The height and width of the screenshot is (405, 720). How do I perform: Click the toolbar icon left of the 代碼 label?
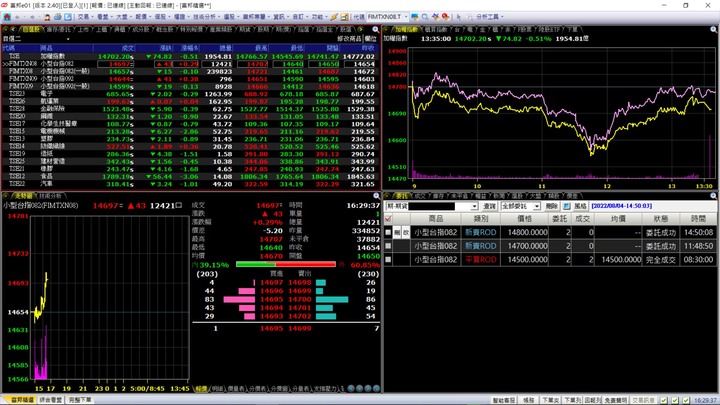pyautogui.click(x=344, y=17)
